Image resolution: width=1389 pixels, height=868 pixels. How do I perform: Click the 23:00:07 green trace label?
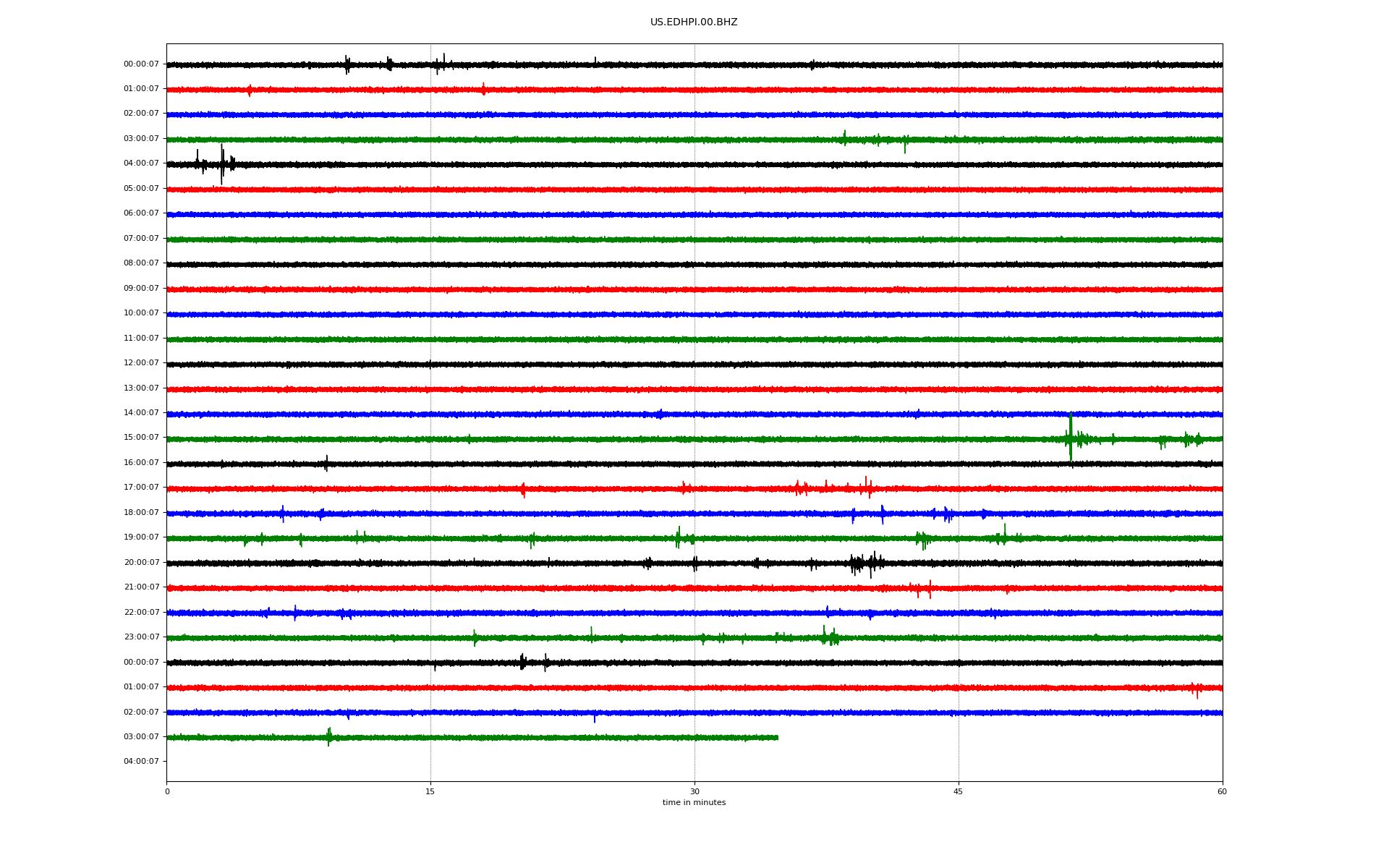pyautogui.click(x=141, y=637)
